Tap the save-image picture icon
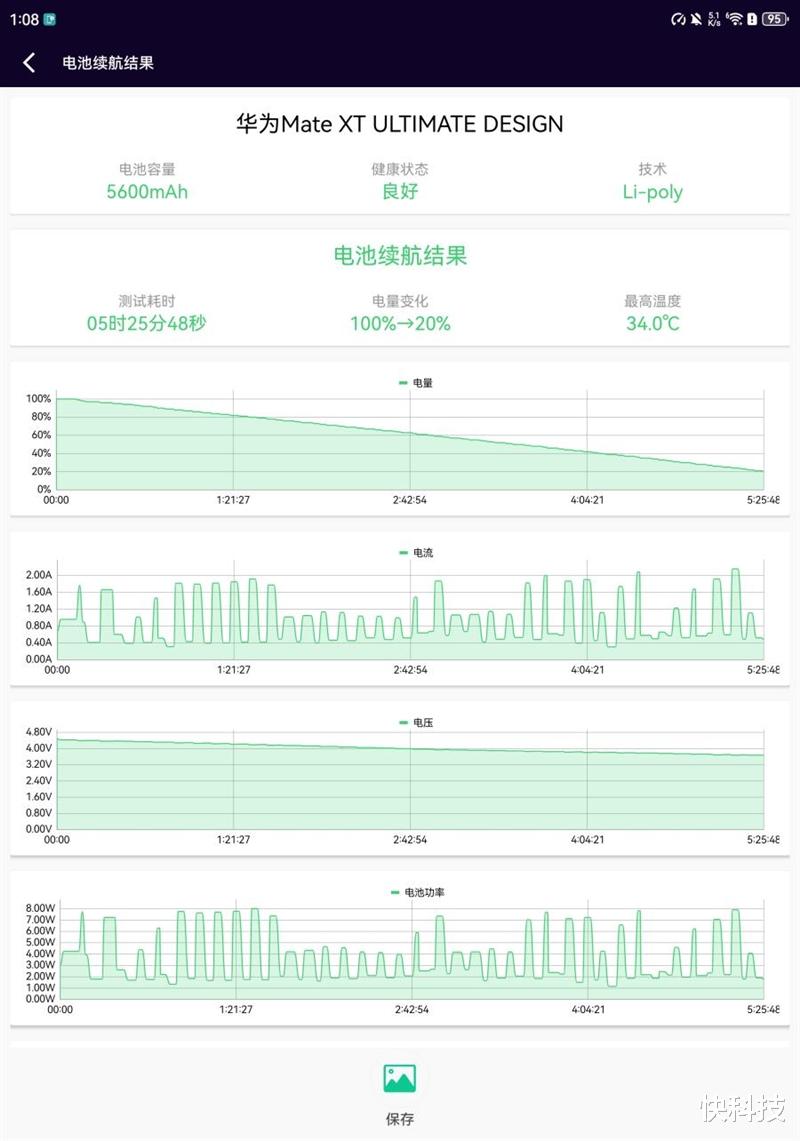Image resolution: width=800 pixels, height=1141 pixels. tap(400, 1078)
